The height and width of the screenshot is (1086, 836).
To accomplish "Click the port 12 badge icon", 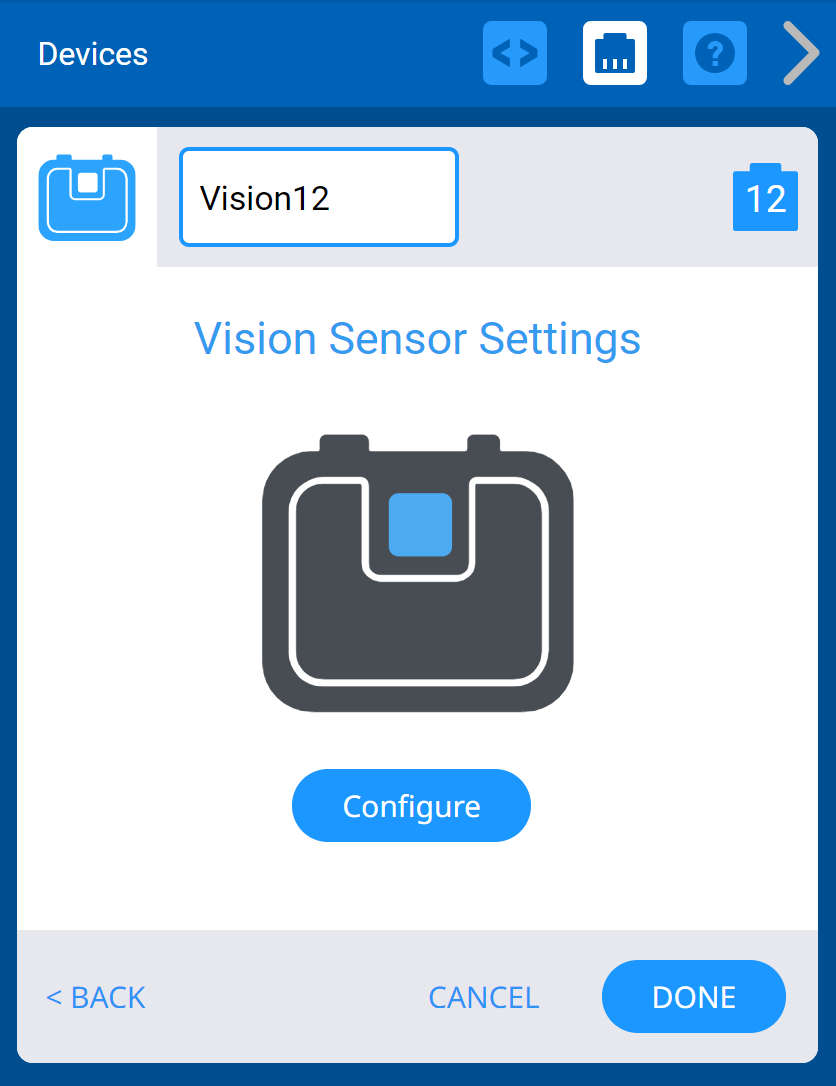I will point(765,198).
